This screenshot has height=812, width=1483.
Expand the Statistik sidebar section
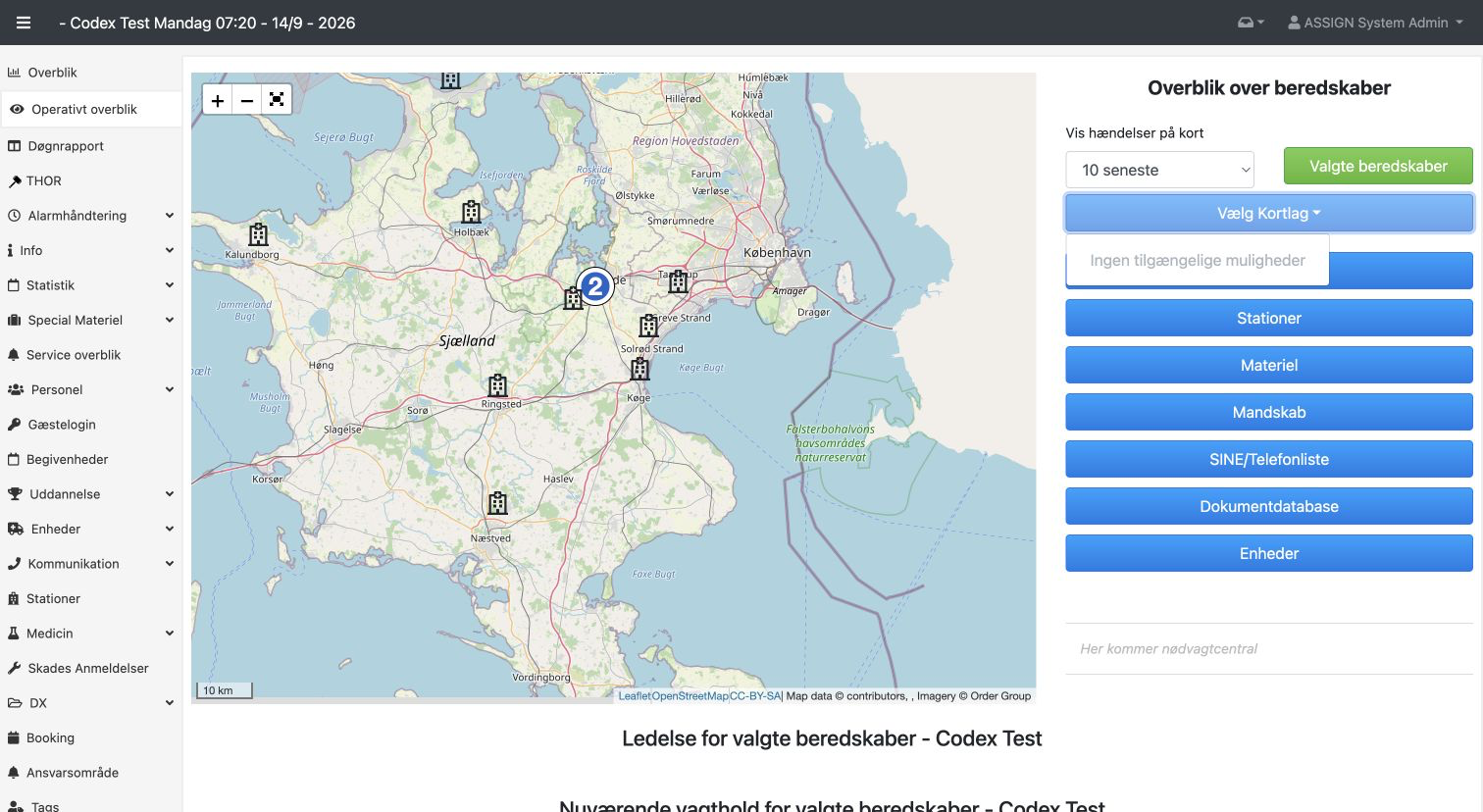[91, 285]
